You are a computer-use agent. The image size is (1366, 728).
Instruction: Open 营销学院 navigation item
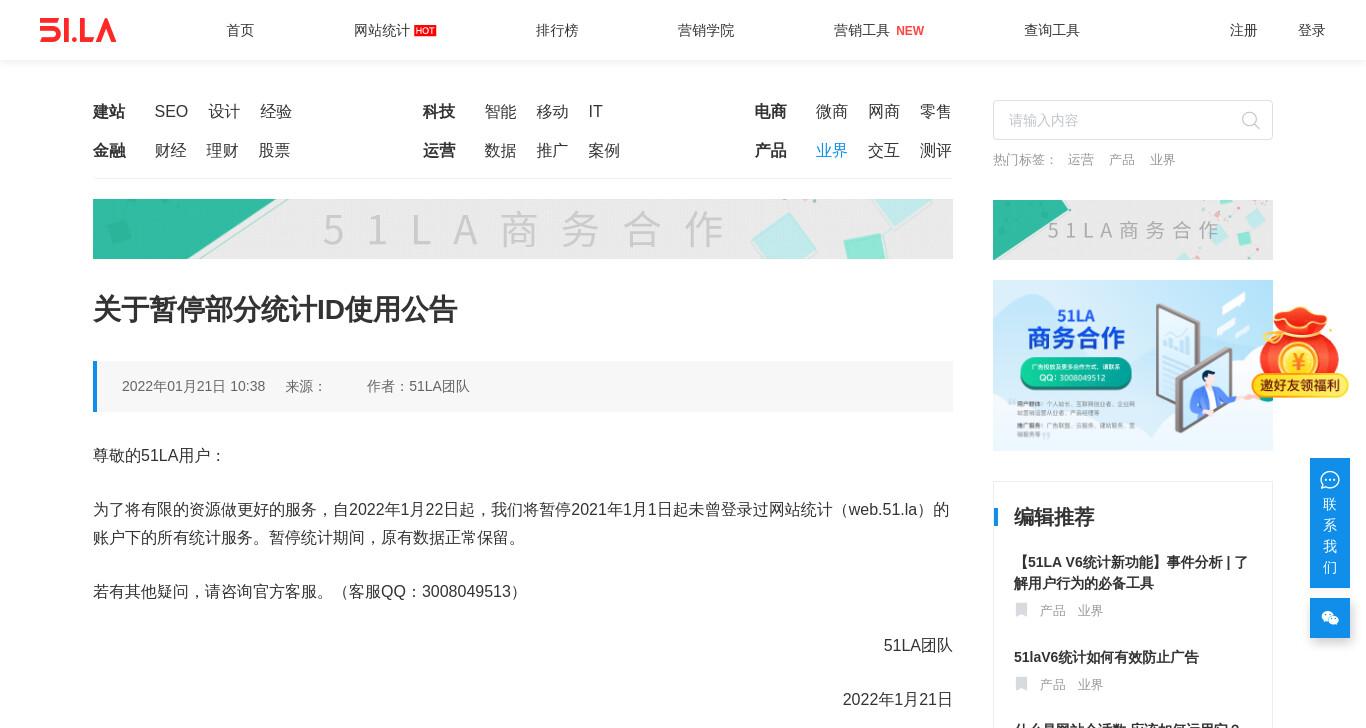coord(706,31)
